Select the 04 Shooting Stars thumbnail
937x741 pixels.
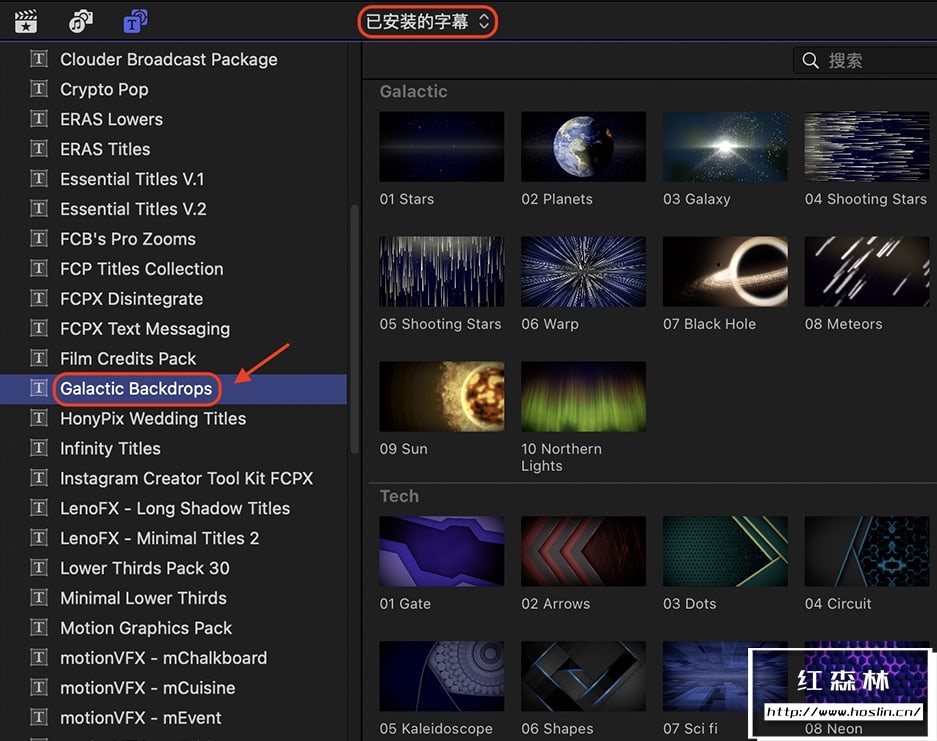pos(867,146)
